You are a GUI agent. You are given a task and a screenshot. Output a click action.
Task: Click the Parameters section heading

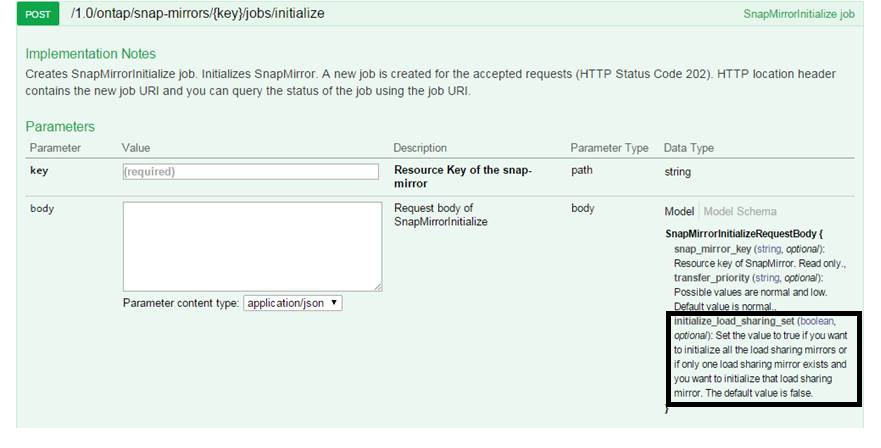click(60, 127)
